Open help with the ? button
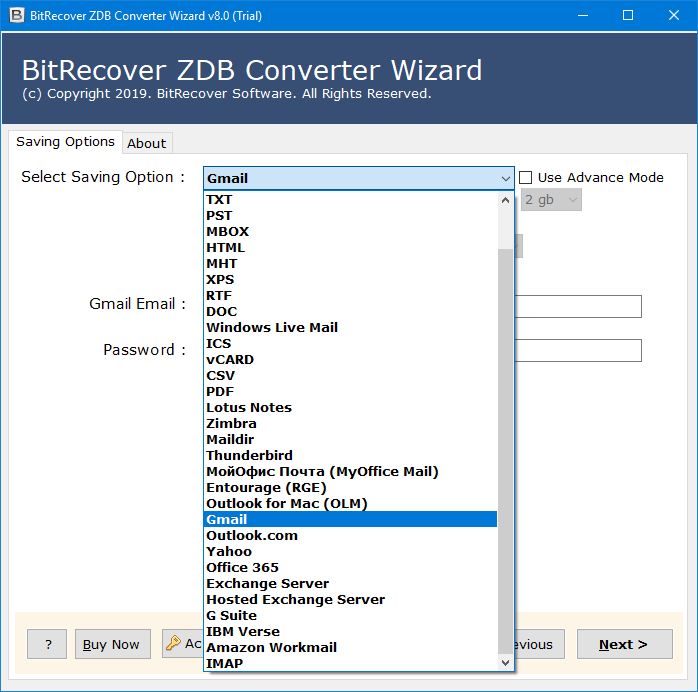Screen dimensions: 698x692 point(47,644)
